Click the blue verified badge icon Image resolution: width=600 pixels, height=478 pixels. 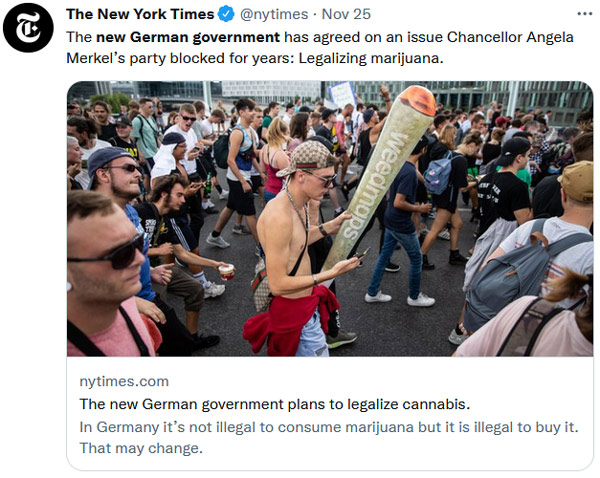tap(226, 14)
